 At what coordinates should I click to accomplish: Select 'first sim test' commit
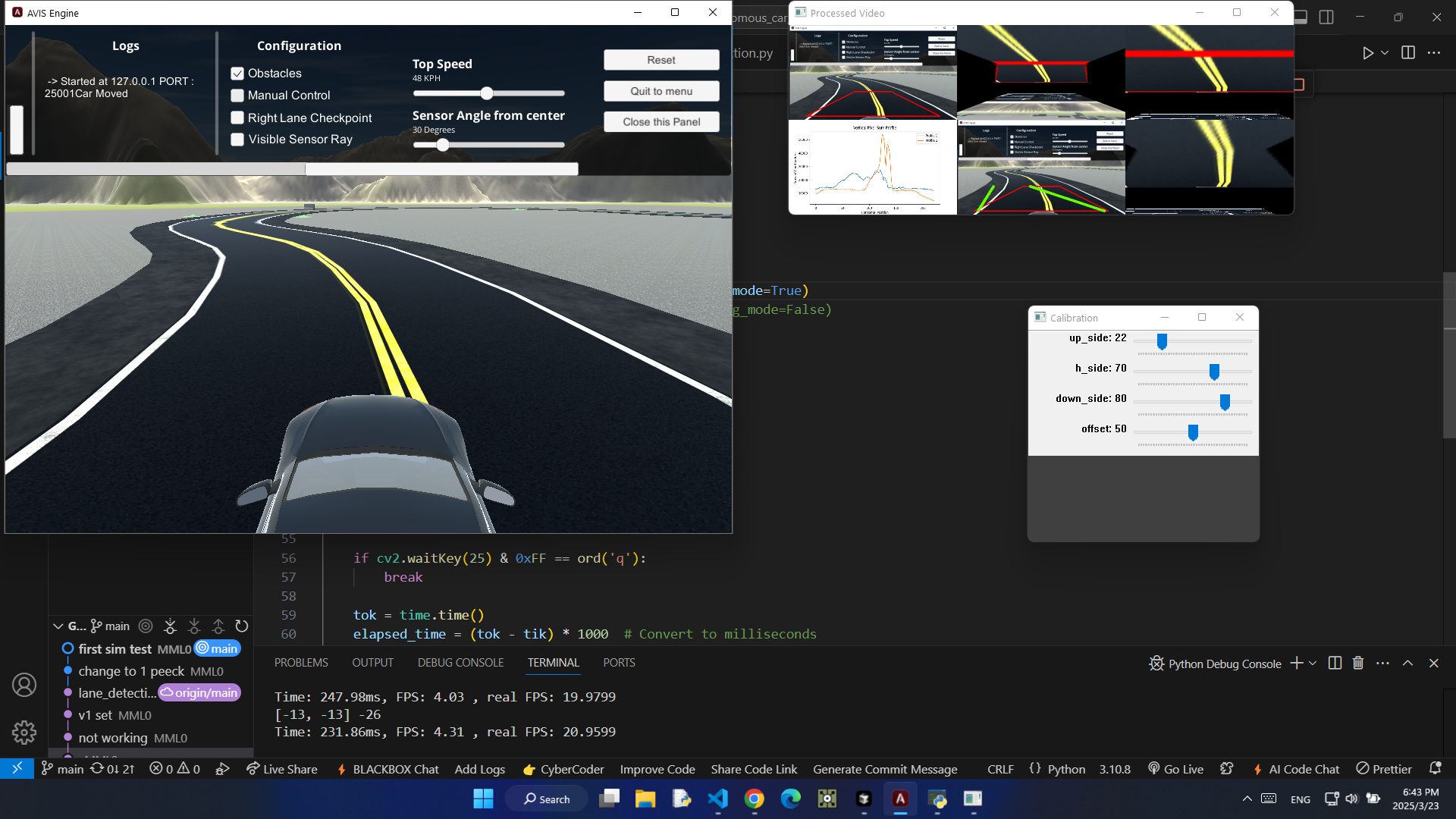coord(115,649)
